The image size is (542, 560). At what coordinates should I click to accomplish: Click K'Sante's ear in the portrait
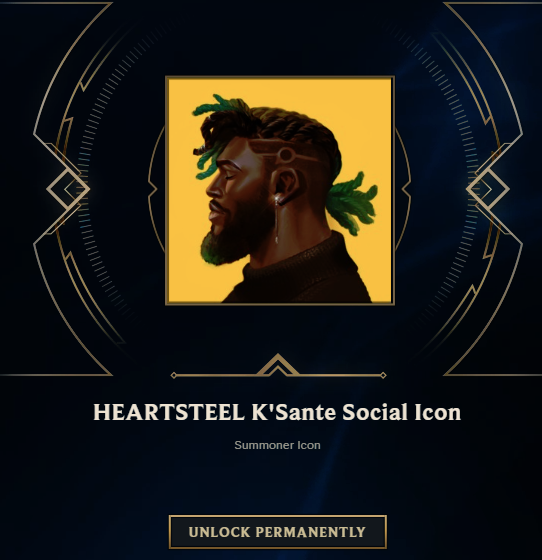[287, 186]
